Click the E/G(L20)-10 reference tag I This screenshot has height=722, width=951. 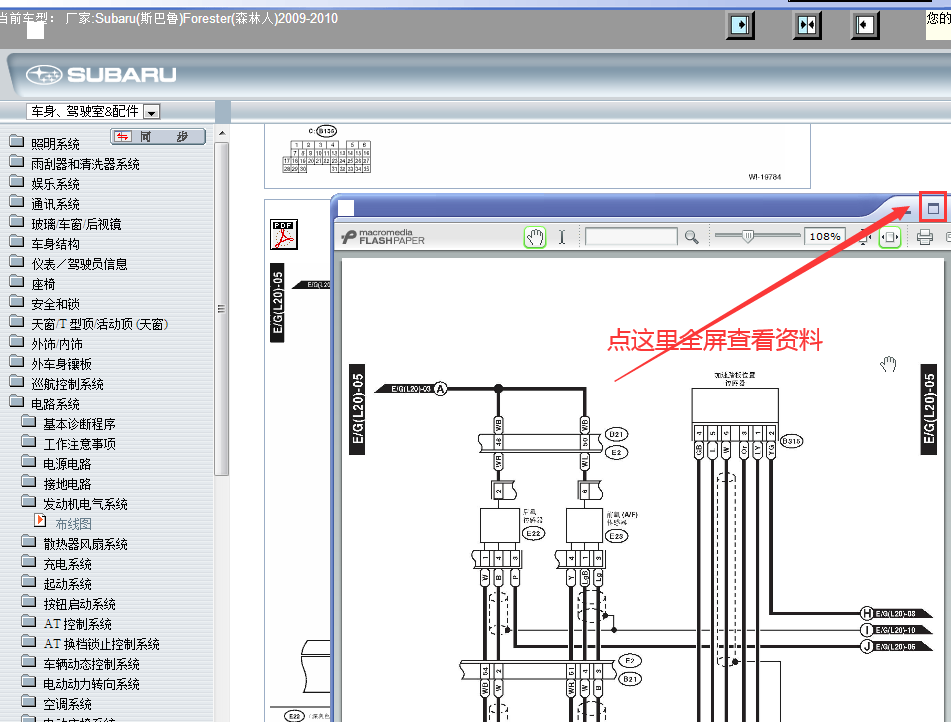point(896,630)
